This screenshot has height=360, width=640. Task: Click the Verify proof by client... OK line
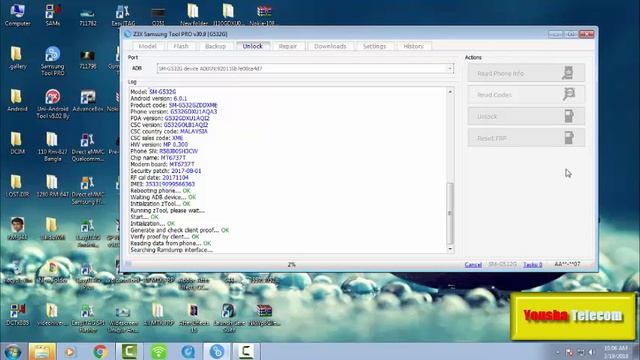(164, 237)
